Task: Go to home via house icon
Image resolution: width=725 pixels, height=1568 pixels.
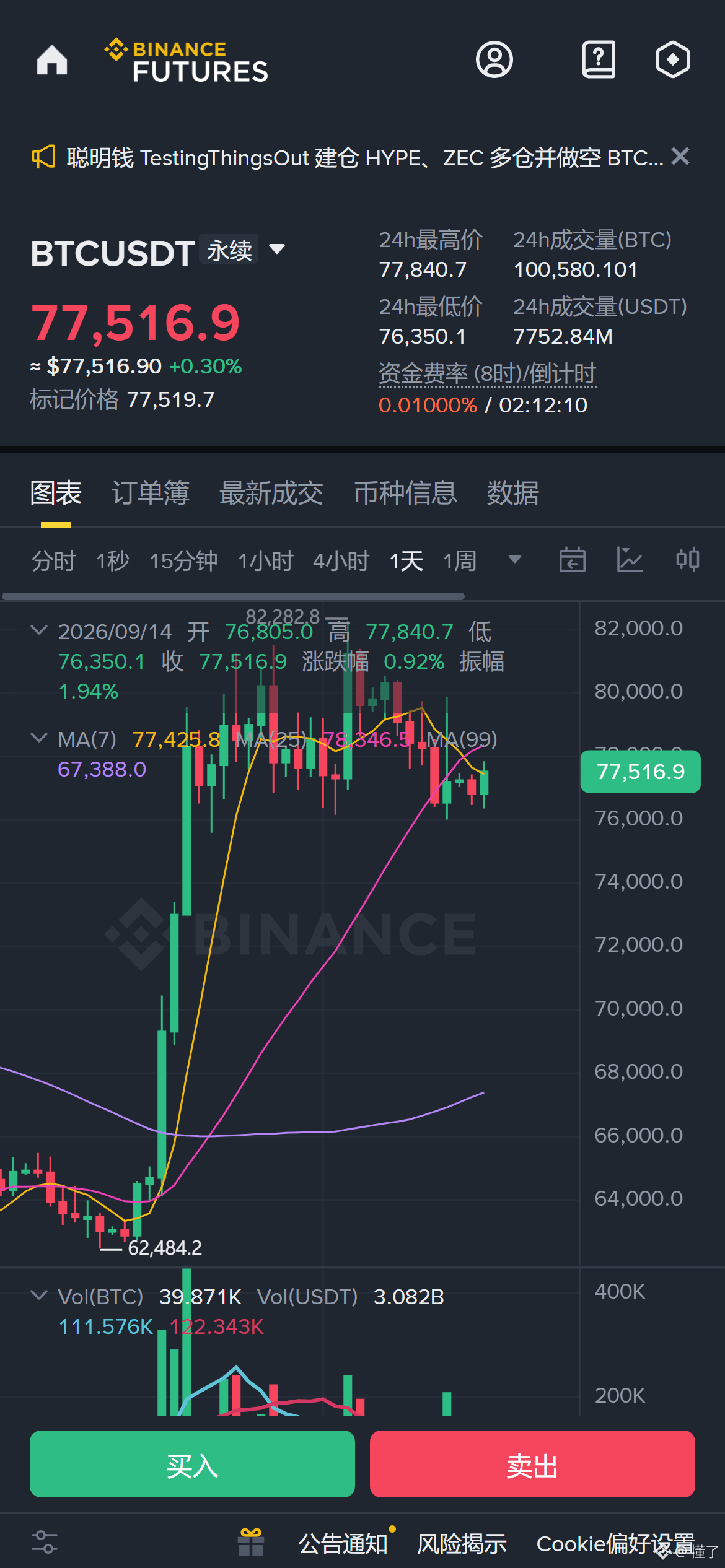Action: pyautogui.click(x=52, y=60)
